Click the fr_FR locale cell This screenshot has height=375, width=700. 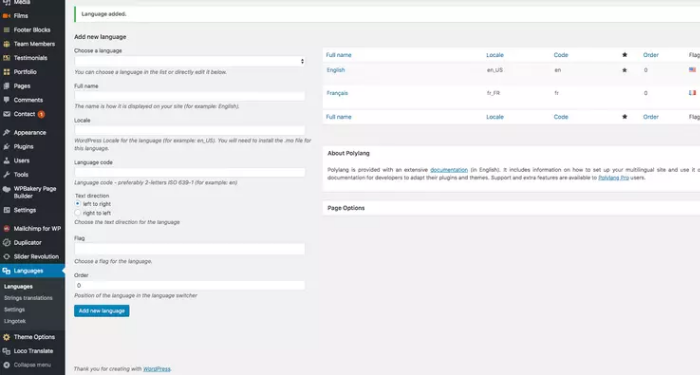pos(493,93)
